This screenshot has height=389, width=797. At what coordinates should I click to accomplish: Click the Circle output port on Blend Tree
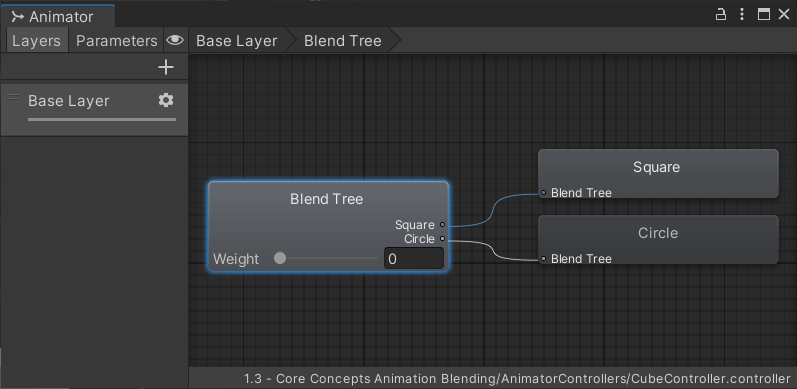pyautogui.click(x=442, y=238)
